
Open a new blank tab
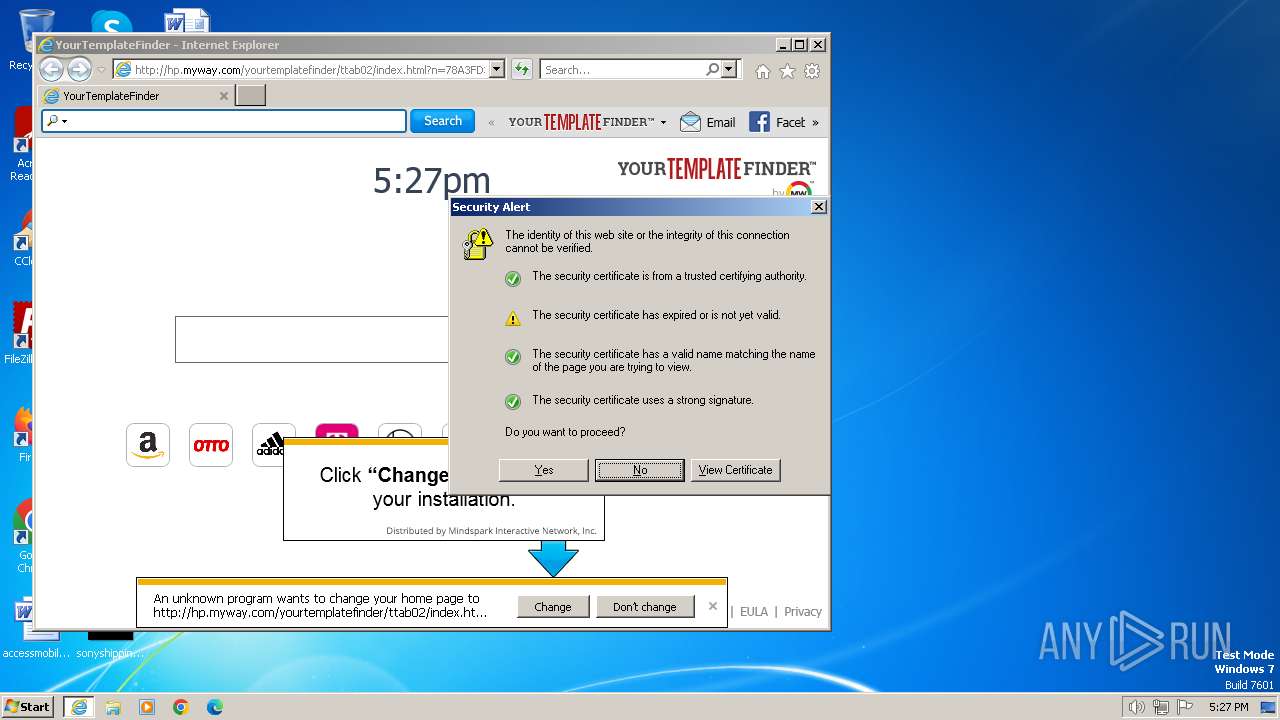tap(250, 96)
